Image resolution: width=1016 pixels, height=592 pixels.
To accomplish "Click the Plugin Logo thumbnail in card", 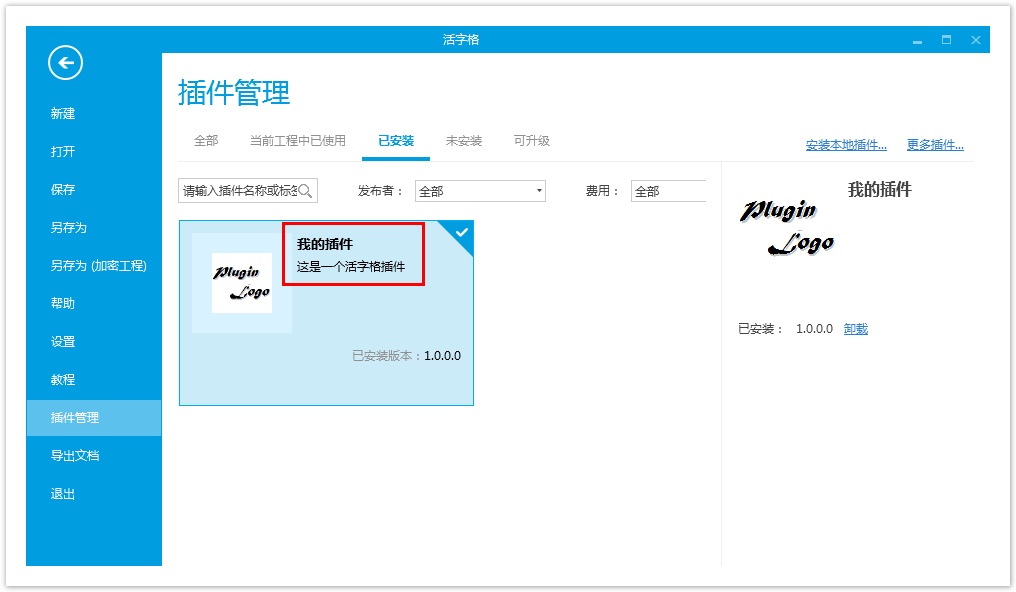I will click(242, 282).
